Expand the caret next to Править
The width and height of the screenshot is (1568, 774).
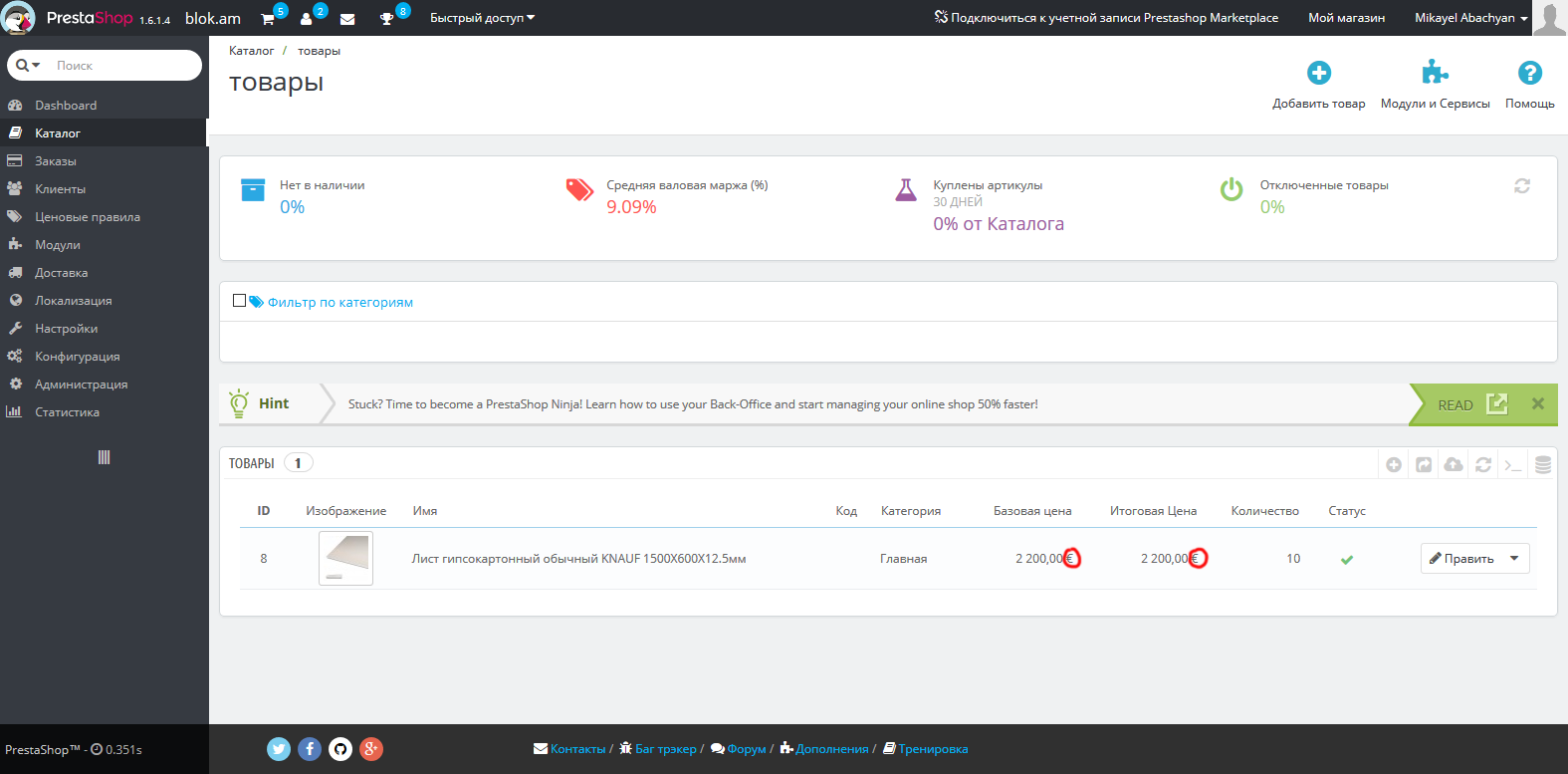click(x=1514, y=559)
